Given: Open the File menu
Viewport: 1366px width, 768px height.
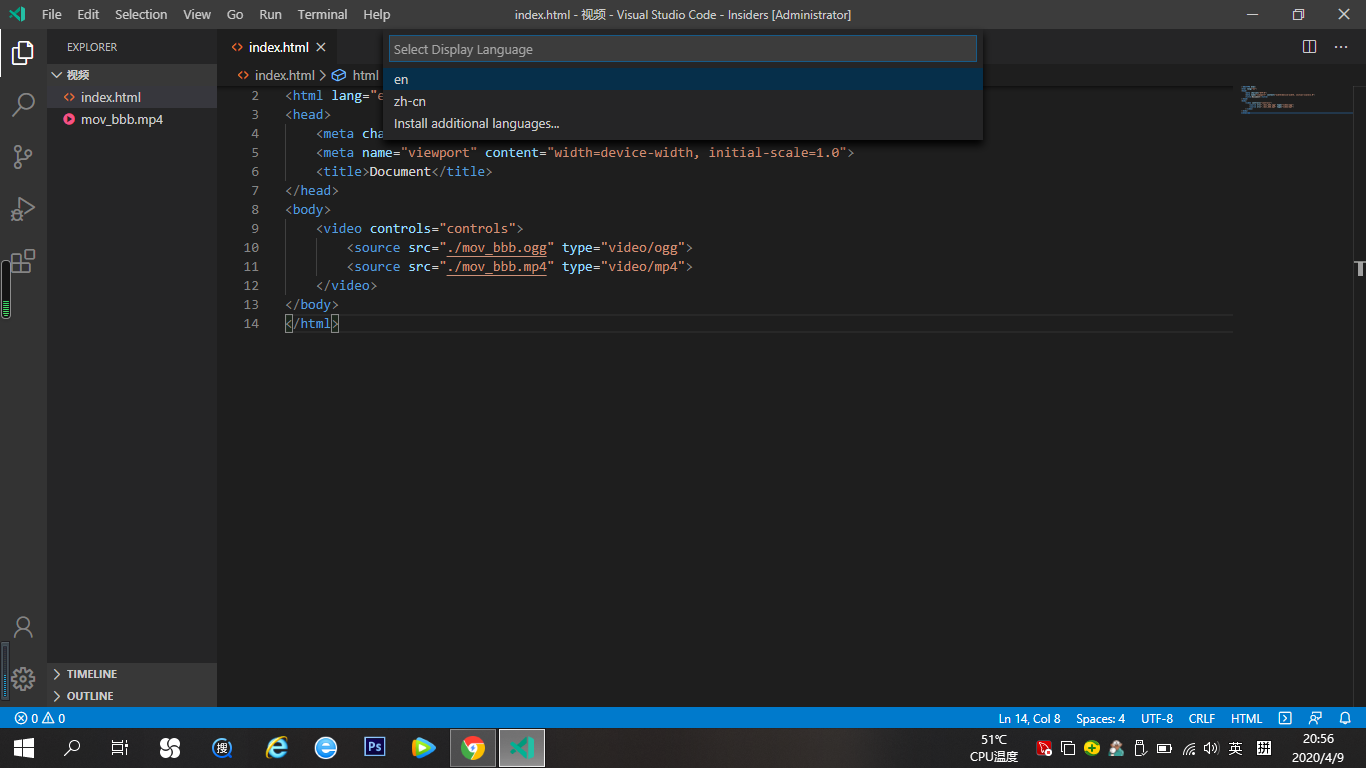Looking at the screenshot, I should click(51, 14).
